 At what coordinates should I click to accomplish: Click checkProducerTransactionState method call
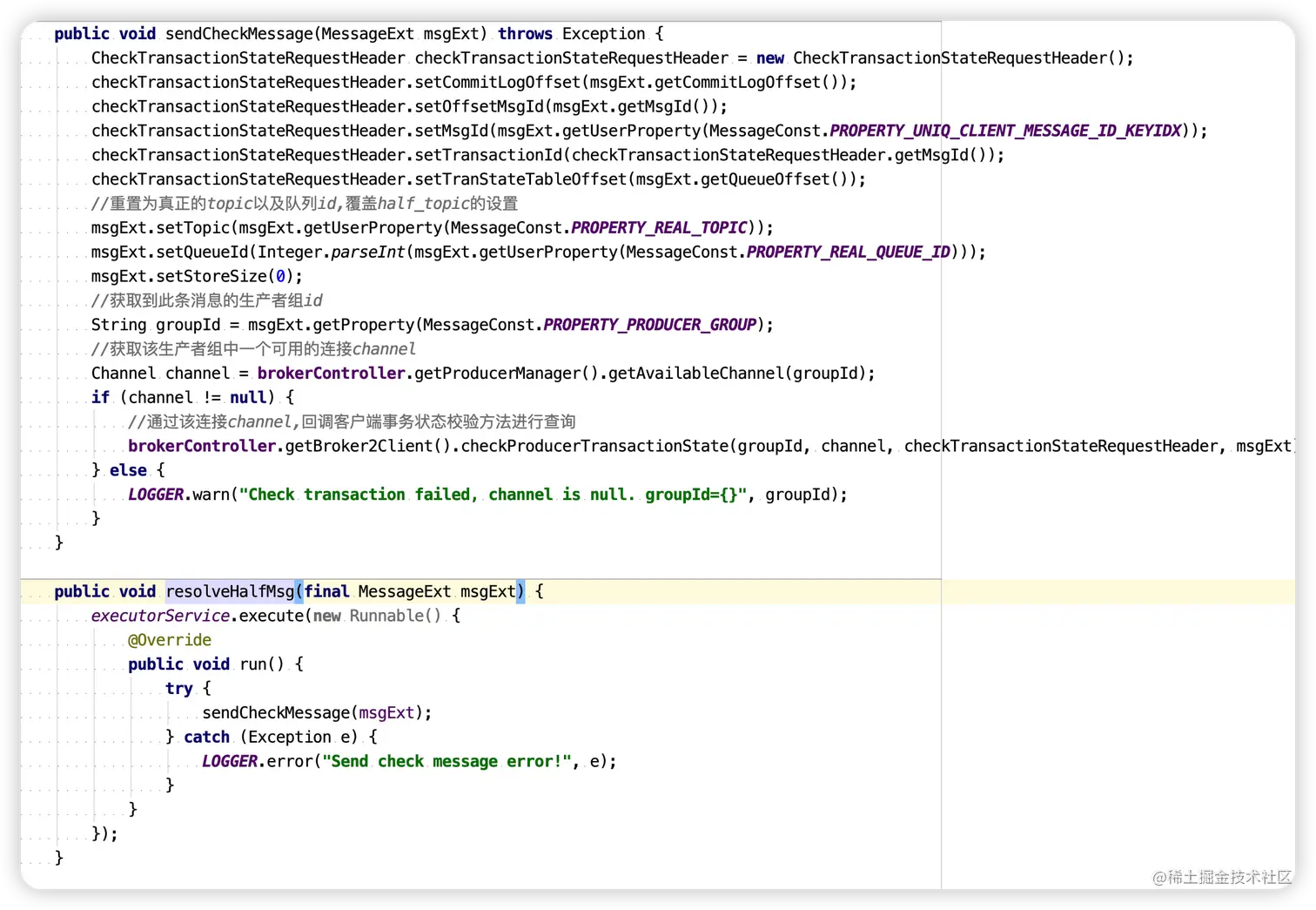594,447
